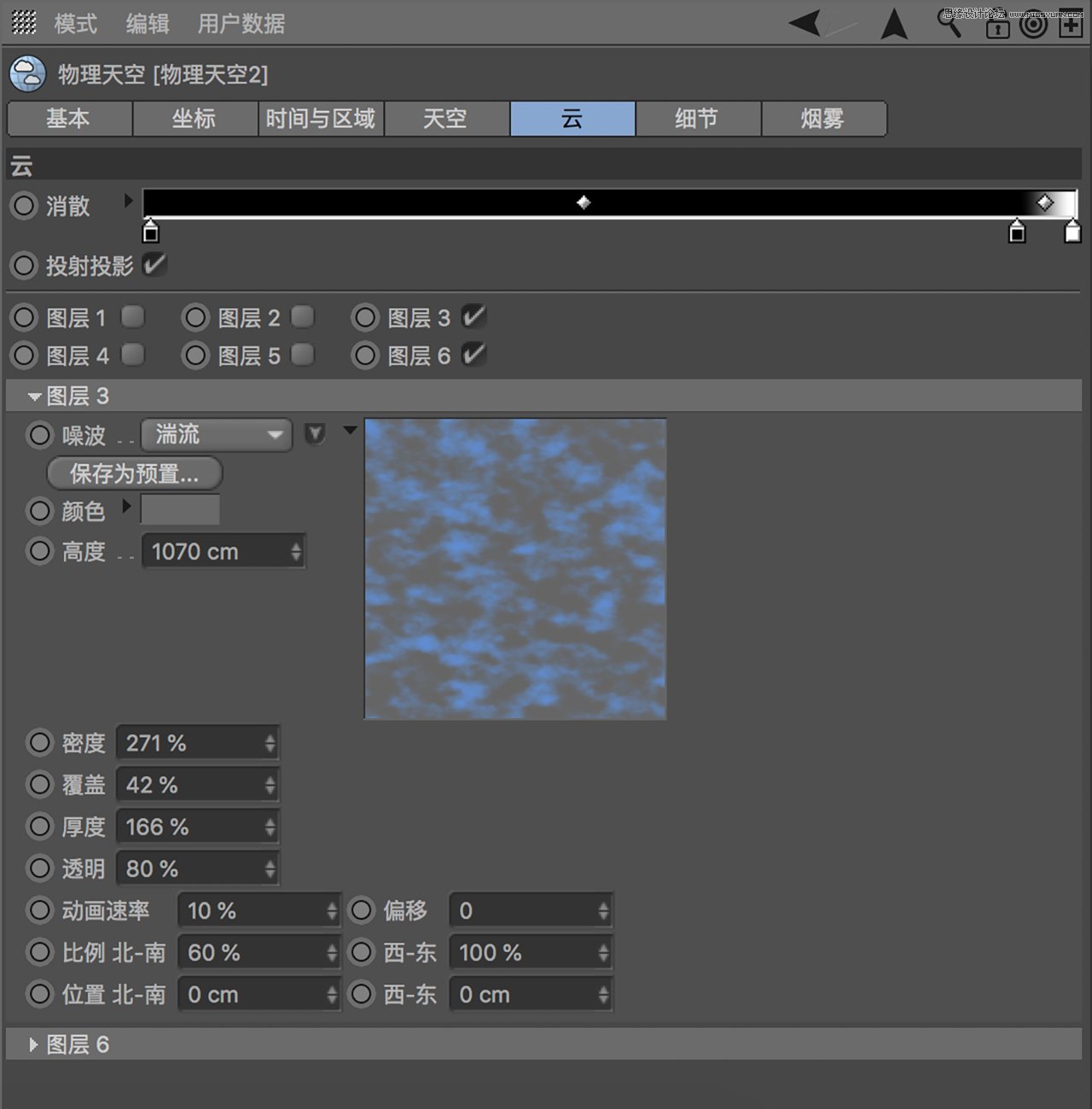The height and width of the screenshot is (1109, 1092).
Task: Click the cloud noise preview thumbnail
Action: pos(515,567)
